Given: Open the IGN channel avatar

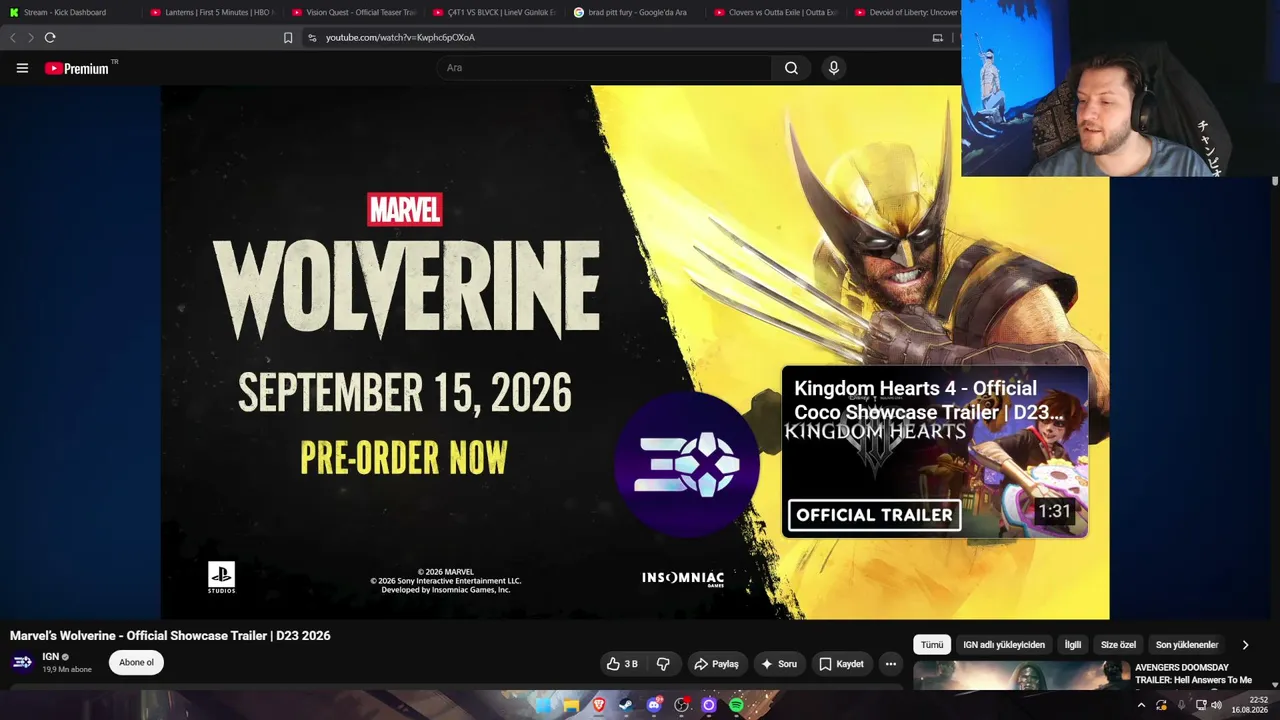Looking at the screenshot, I should tap(22, 662).
